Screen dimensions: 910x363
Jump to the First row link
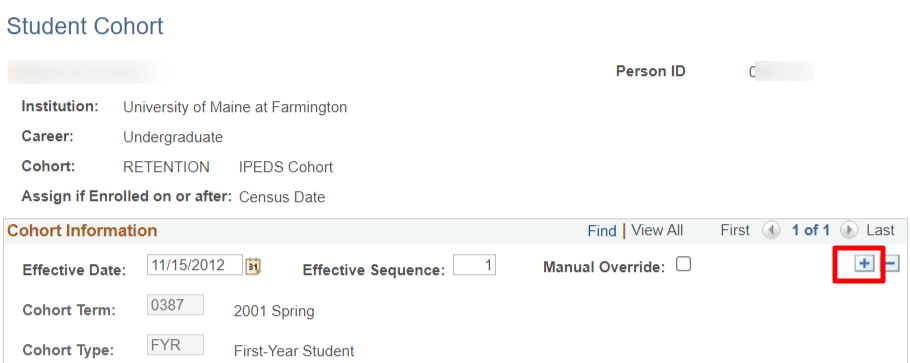[735, 231]
